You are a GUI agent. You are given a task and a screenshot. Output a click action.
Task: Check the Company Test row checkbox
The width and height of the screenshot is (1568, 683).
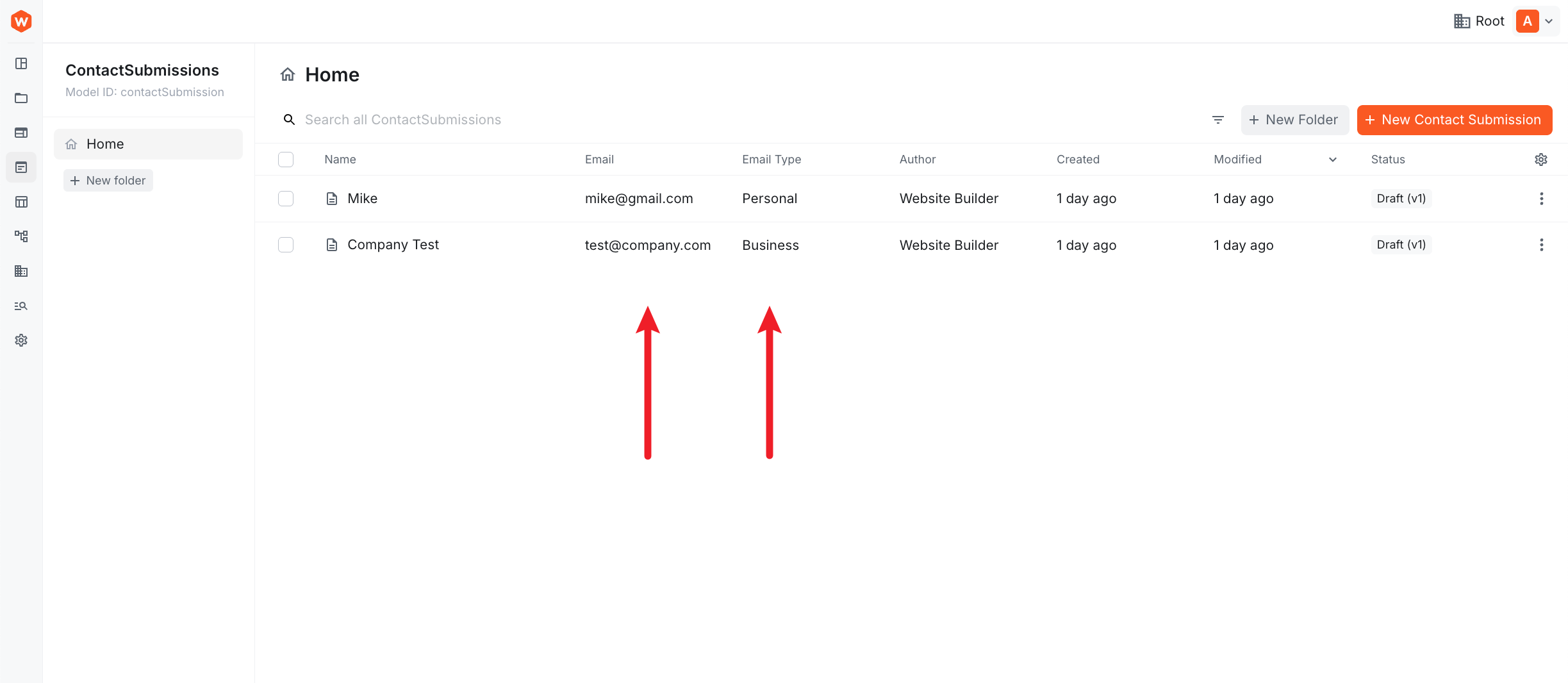(286, 245)
